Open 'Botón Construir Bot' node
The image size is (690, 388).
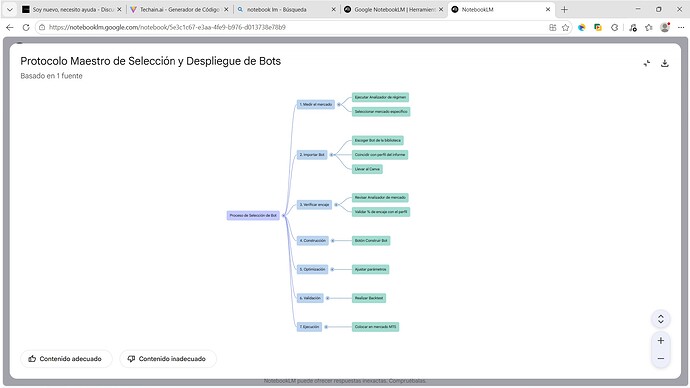(x=371, y=241)
